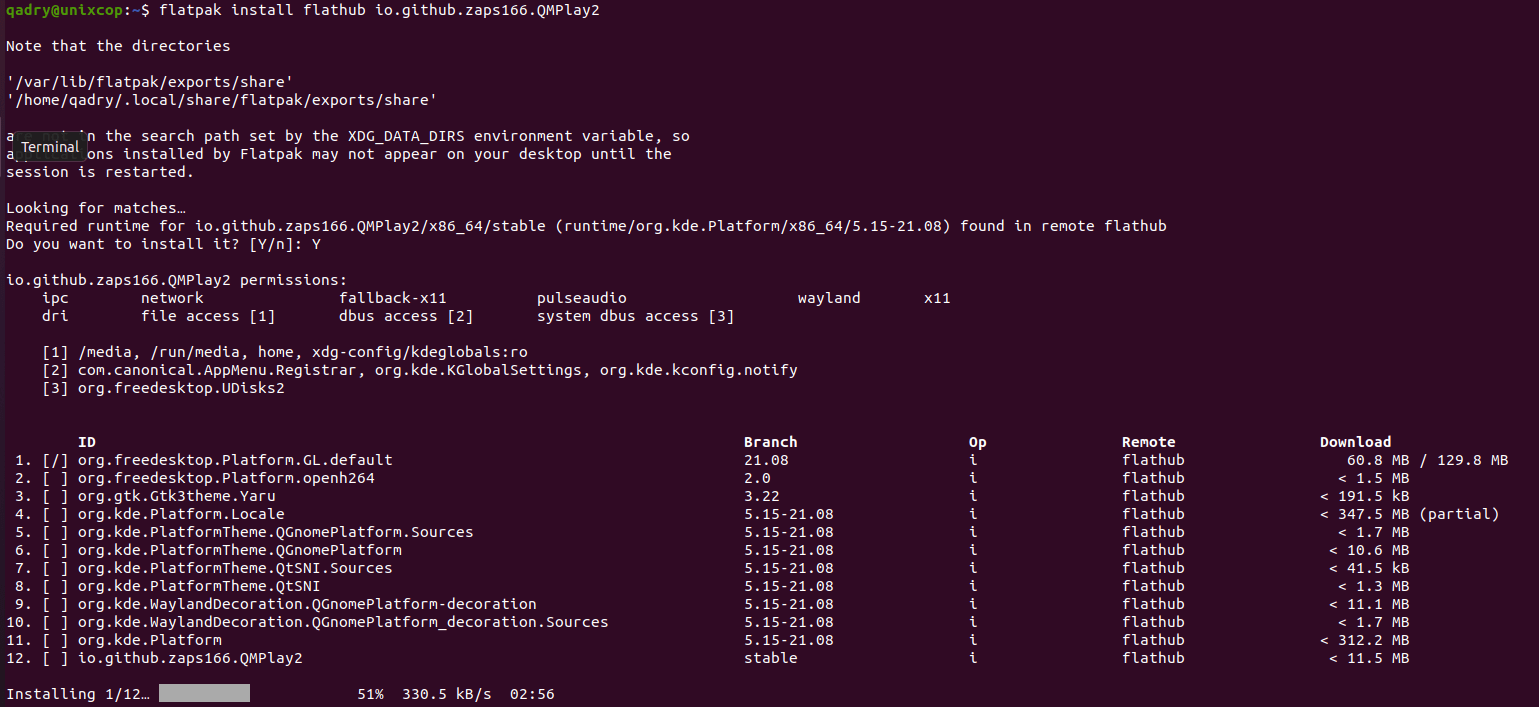Click the 'file access [1]' permission

(208, 316)
